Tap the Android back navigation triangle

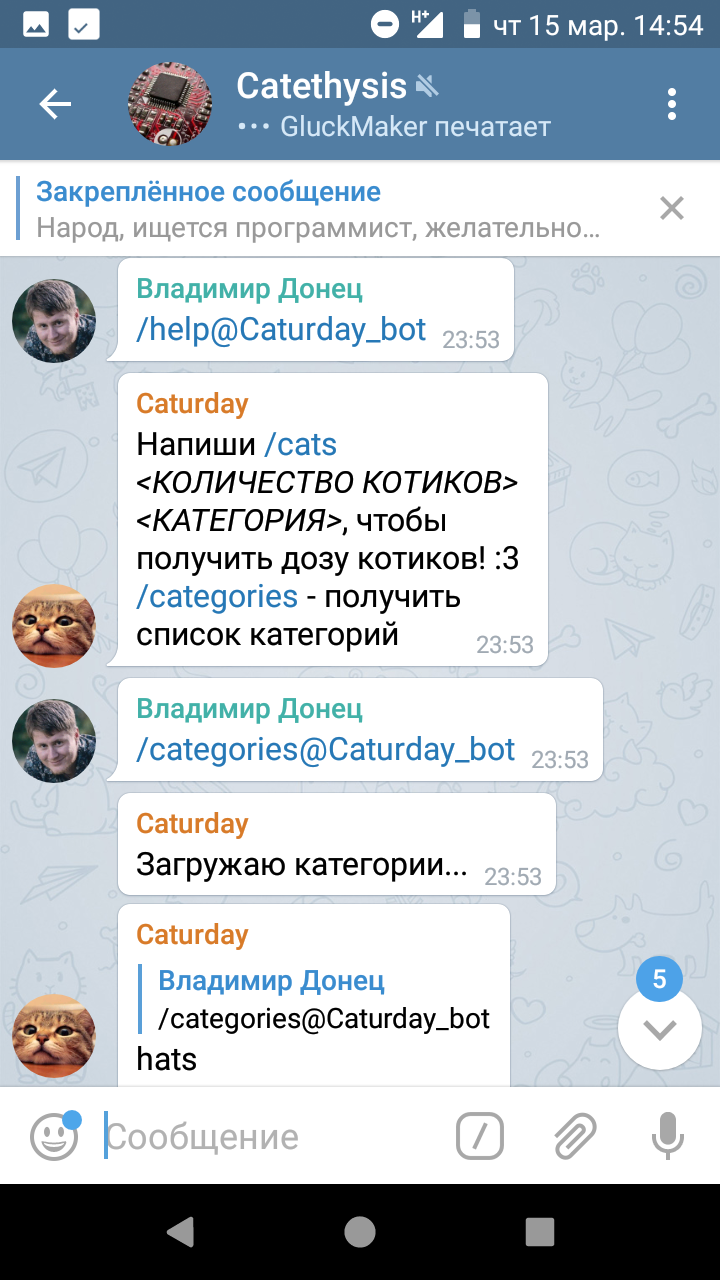(180, 1232)
